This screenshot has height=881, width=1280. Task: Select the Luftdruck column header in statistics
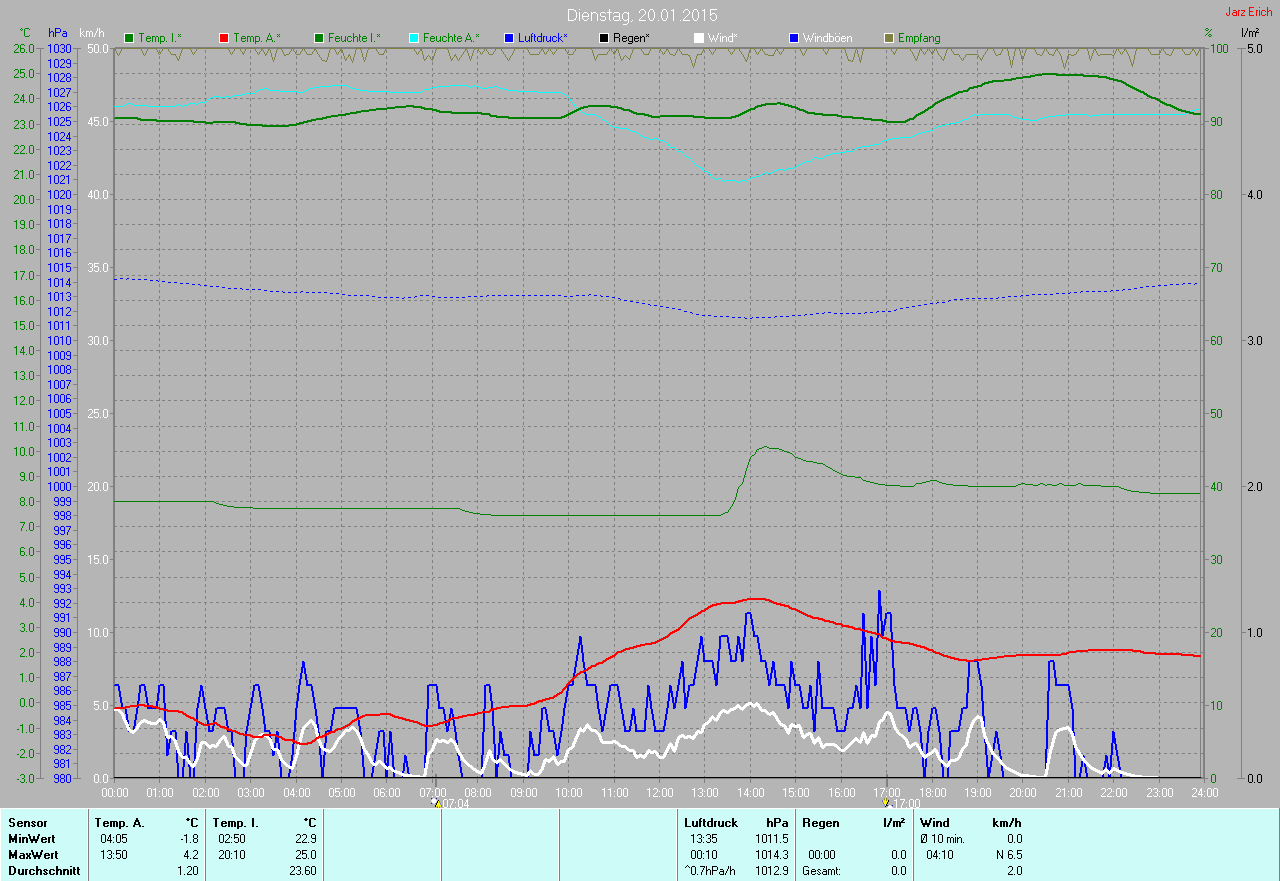pyautogui.click(x=710, y=823)
